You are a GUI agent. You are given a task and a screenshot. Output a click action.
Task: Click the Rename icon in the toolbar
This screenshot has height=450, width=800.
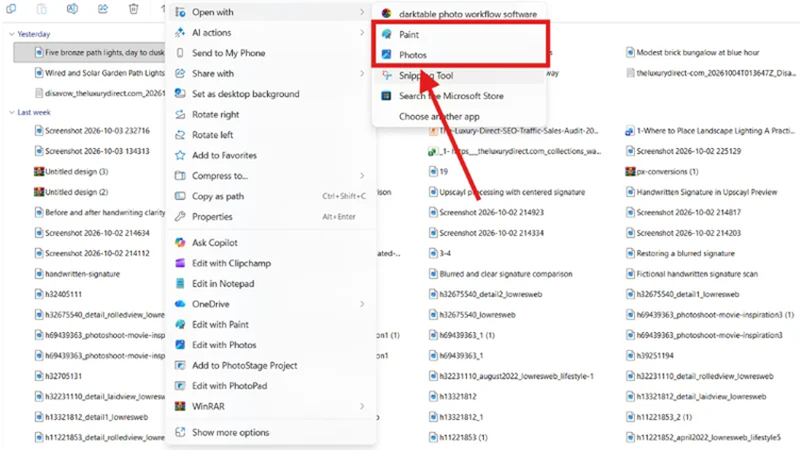72,9
